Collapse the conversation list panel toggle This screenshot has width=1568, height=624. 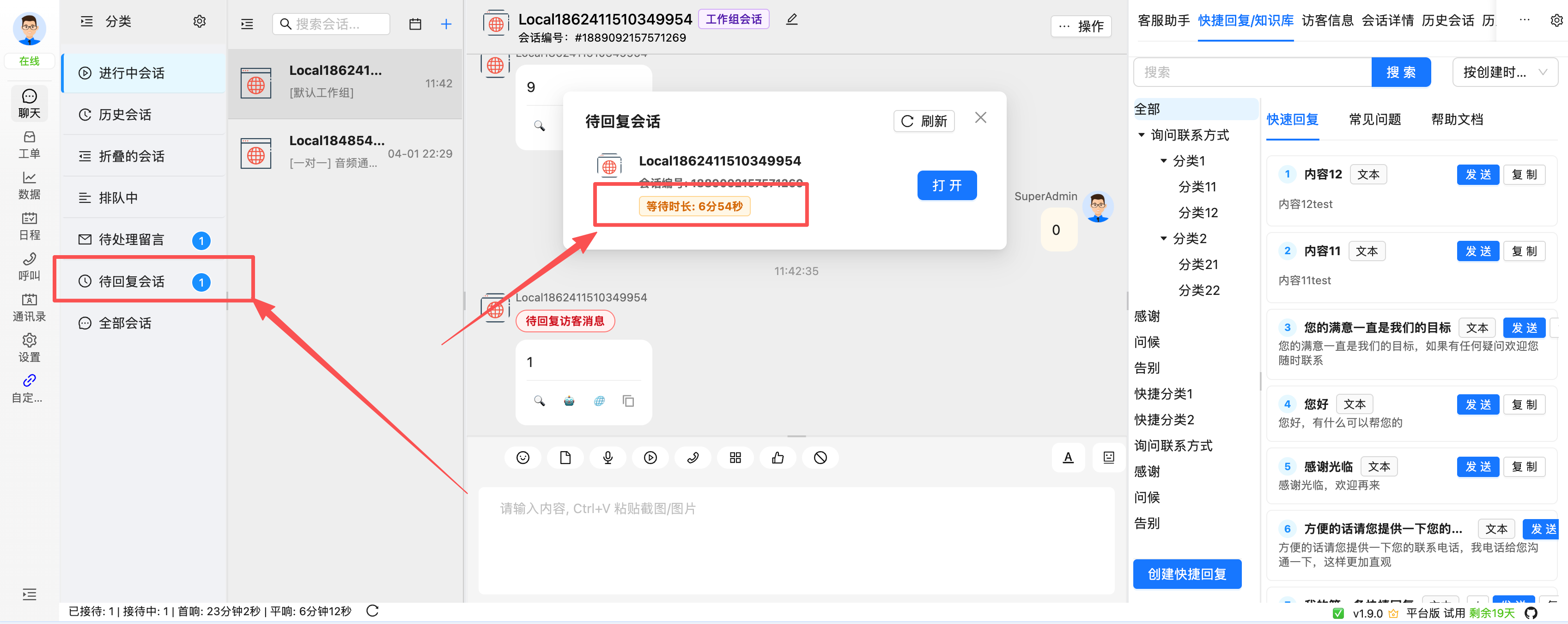point(247,24)
